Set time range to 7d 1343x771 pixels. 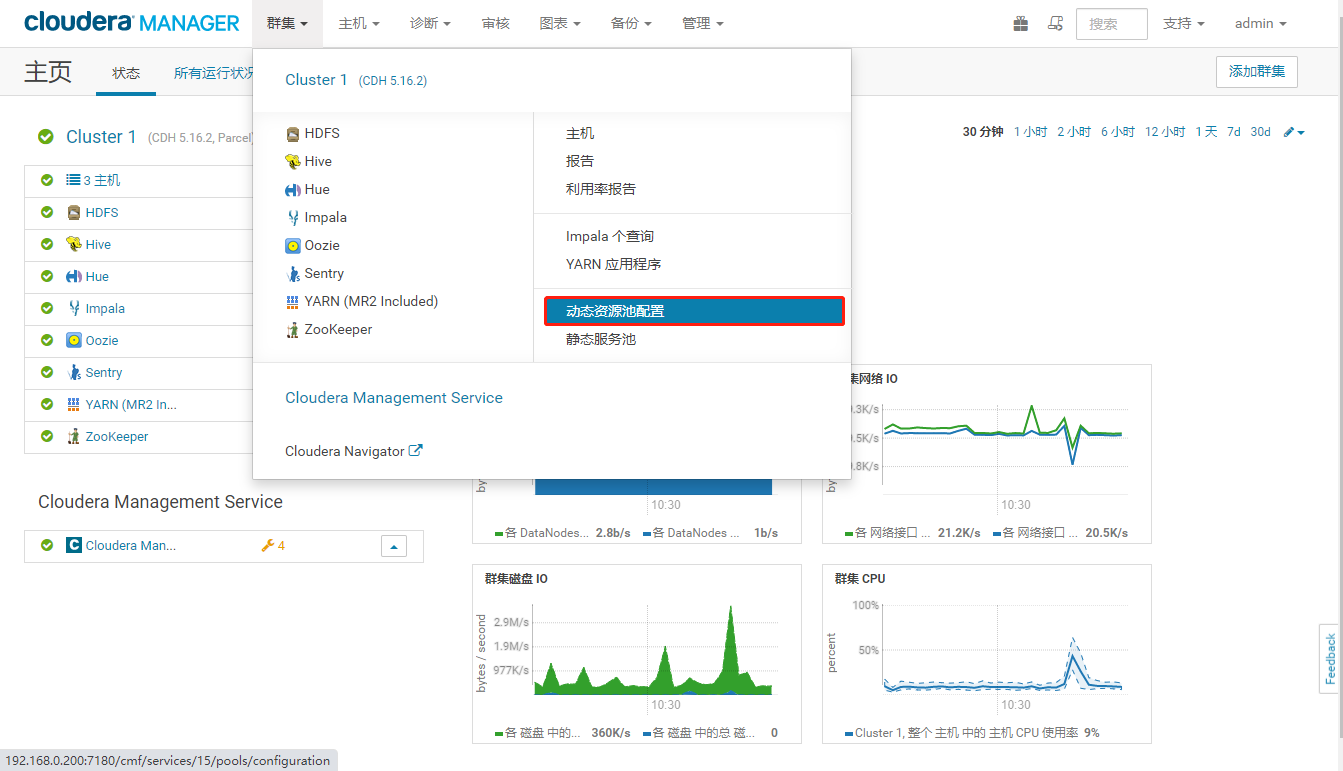click(x=1234, y=132)
